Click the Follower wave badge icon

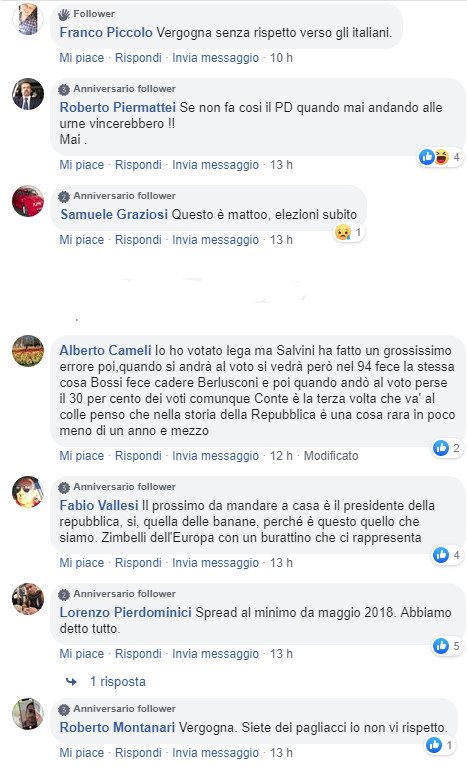click(64, 14)
